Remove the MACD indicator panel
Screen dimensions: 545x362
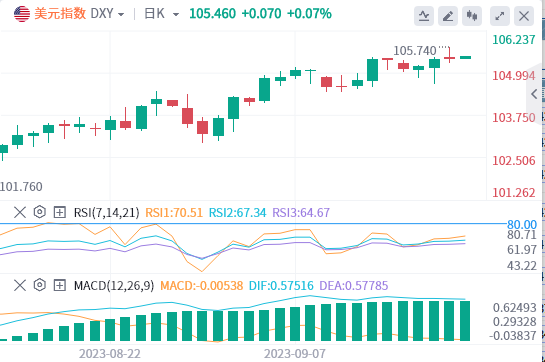pyautogui.click(x=20, y=285)
